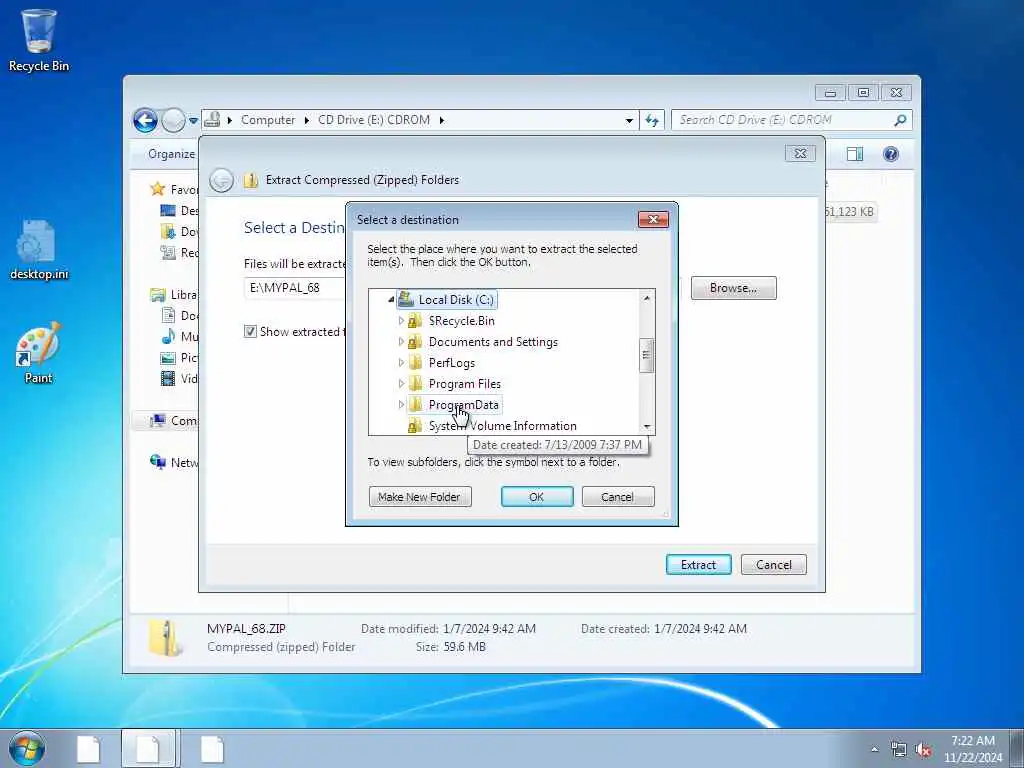The height and width of the screenshot is (768, 1024).
Task: Click the Show desktop button at taskbar end
Action: [1017, 749]
